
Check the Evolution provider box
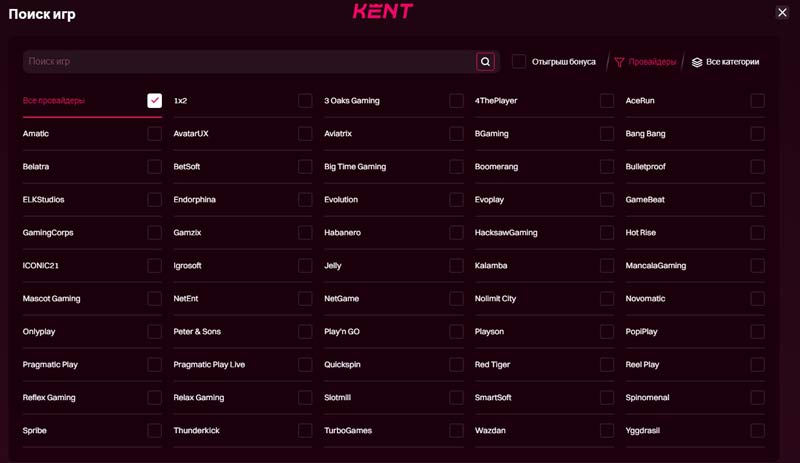point(456,200)
